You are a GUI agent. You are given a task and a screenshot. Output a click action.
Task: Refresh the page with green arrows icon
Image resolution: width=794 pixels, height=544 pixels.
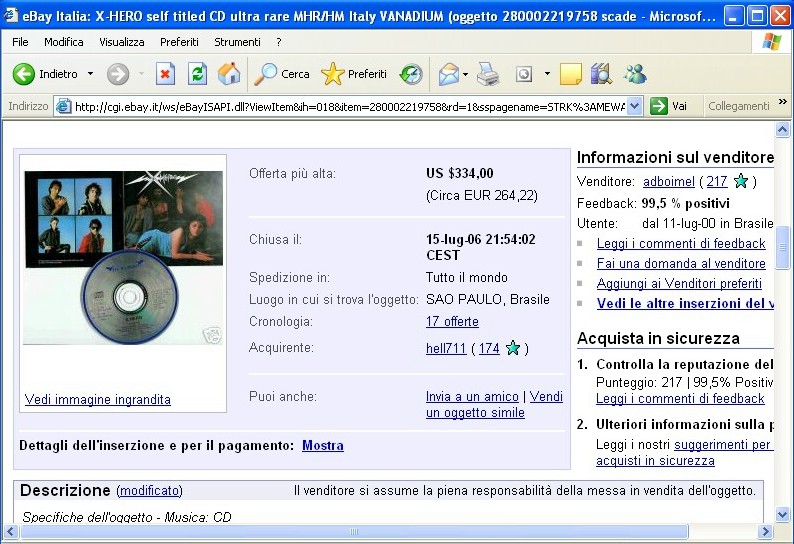tap(197, 74)
